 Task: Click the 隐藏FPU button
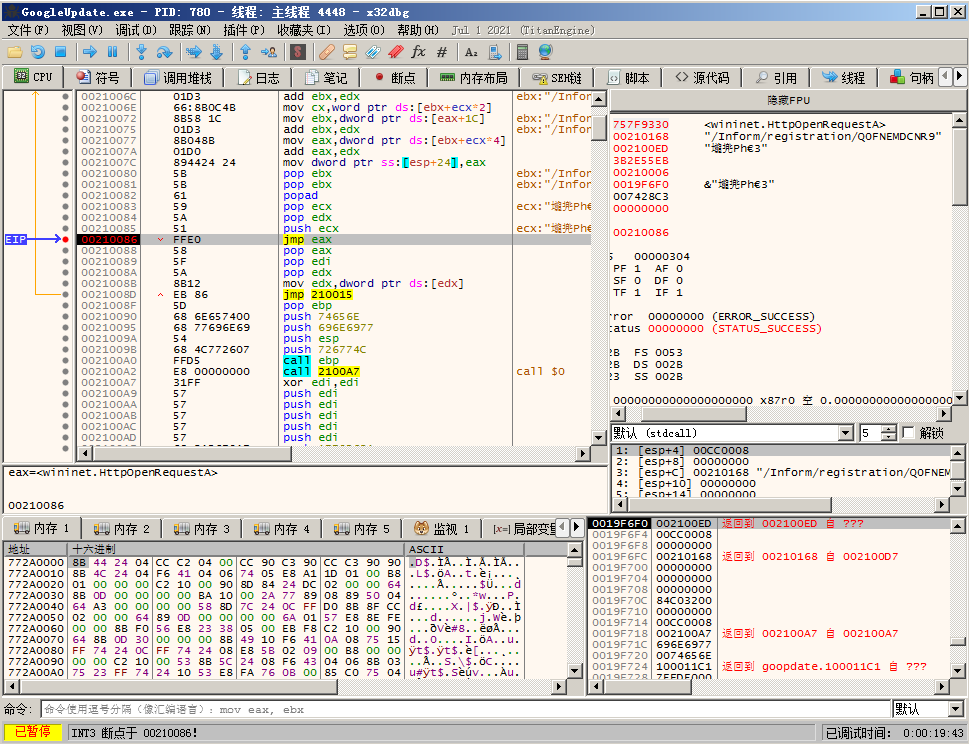click(x=788, y=100)
